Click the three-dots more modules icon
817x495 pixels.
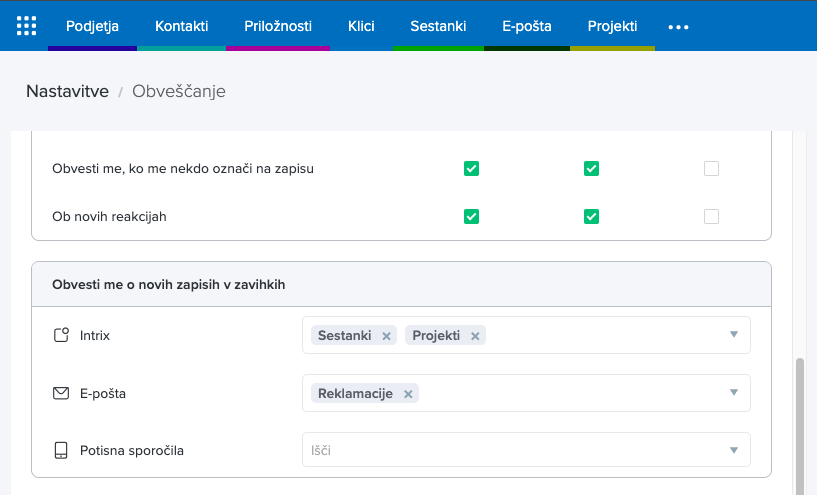[678, 27]
